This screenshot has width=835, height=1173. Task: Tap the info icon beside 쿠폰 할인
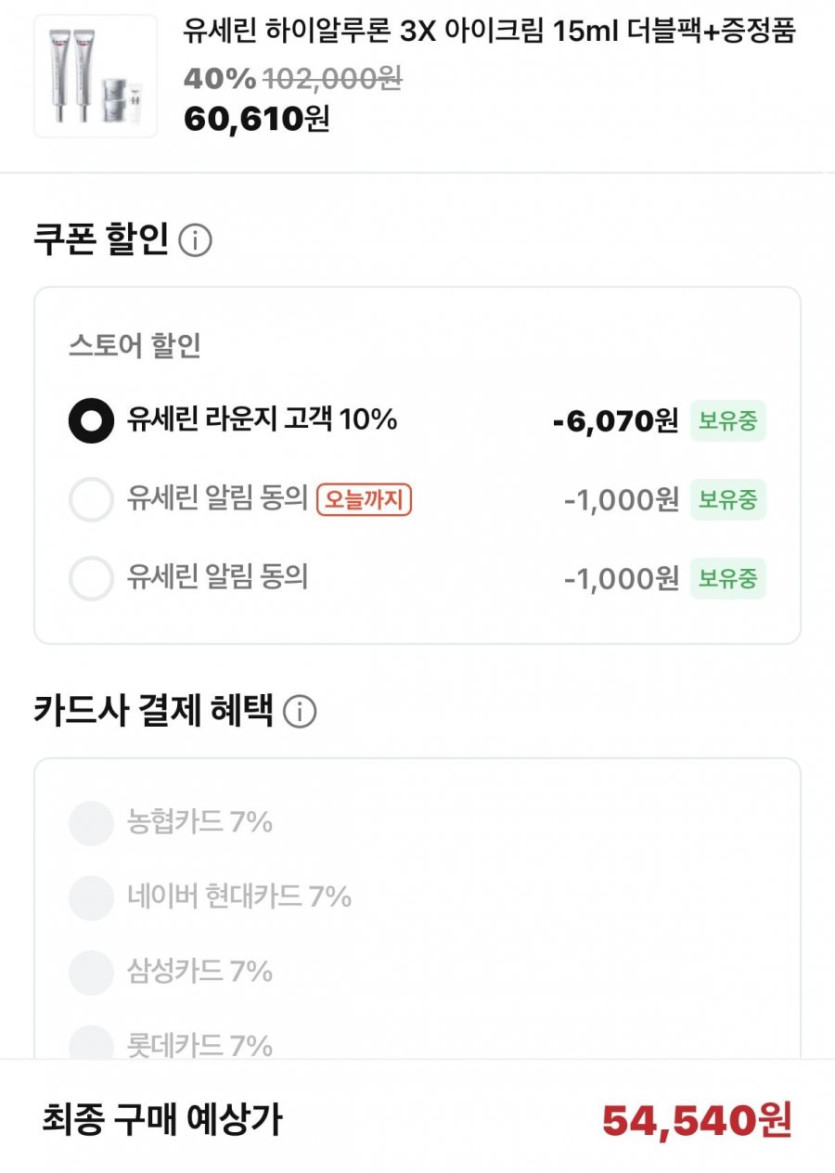[195, 241]
